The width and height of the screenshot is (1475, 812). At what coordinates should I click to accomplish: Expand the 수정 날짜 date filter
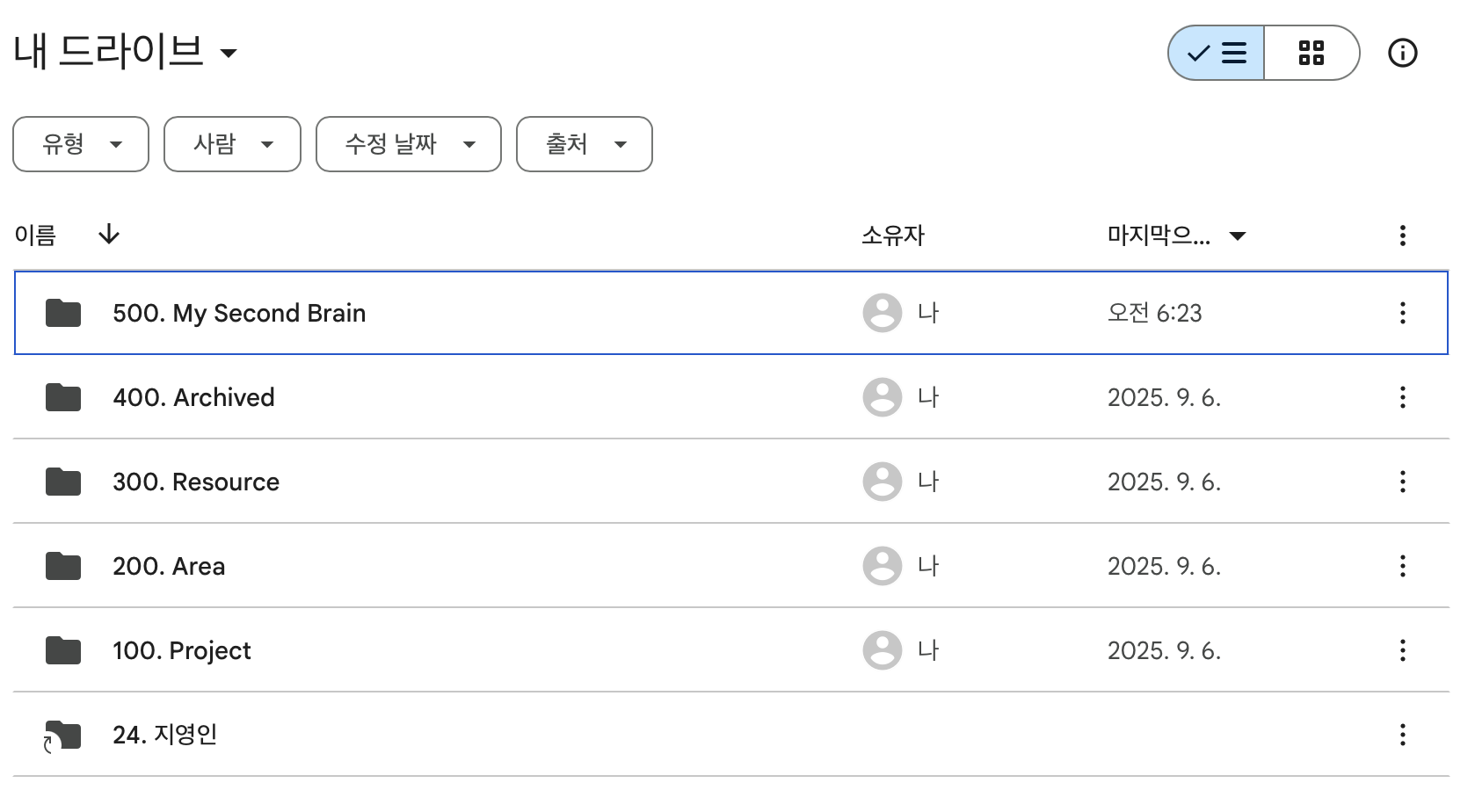(409, 144)
